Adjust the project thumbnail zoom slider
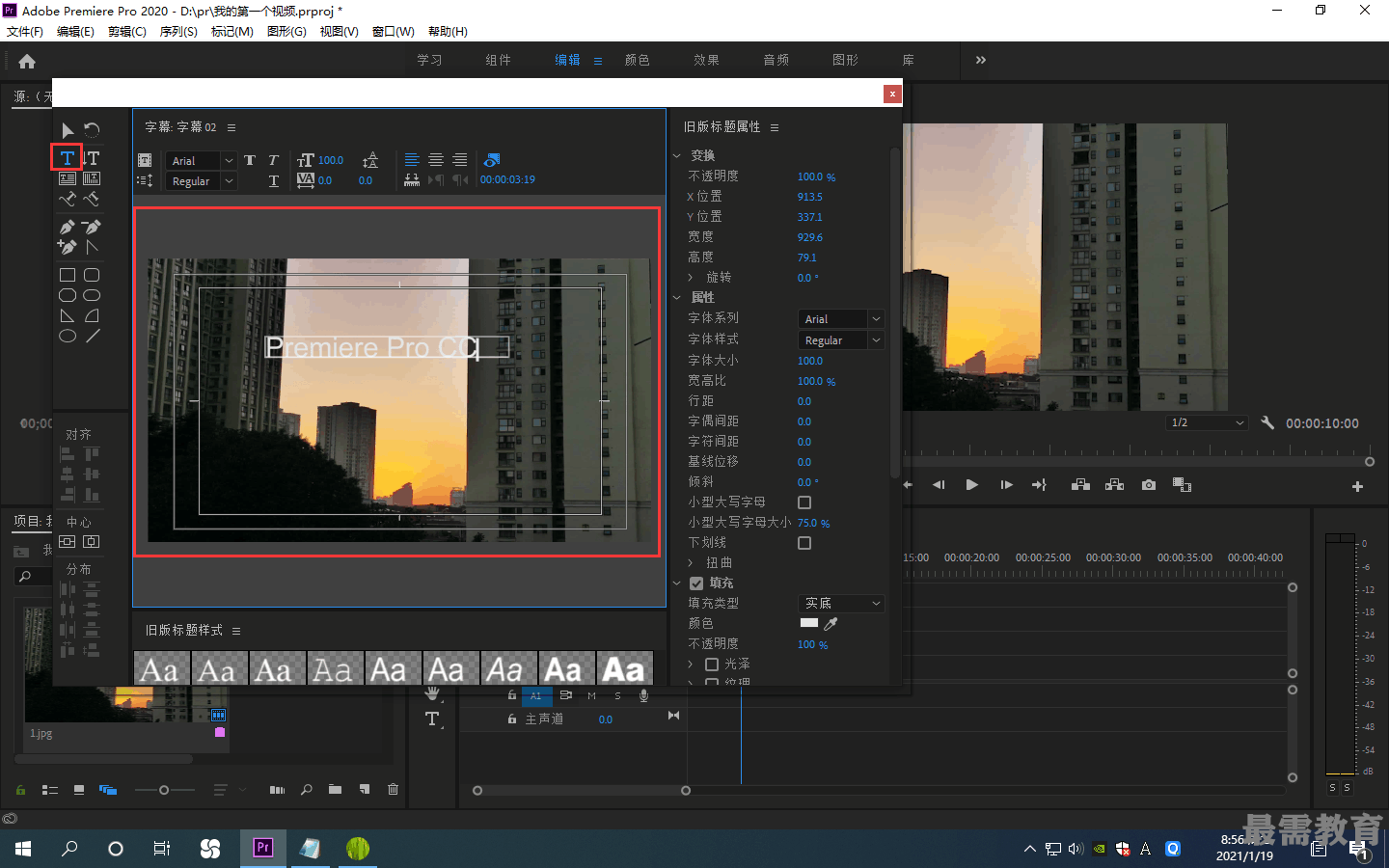The image size is (1389, 868). click(x=164, y=790)
